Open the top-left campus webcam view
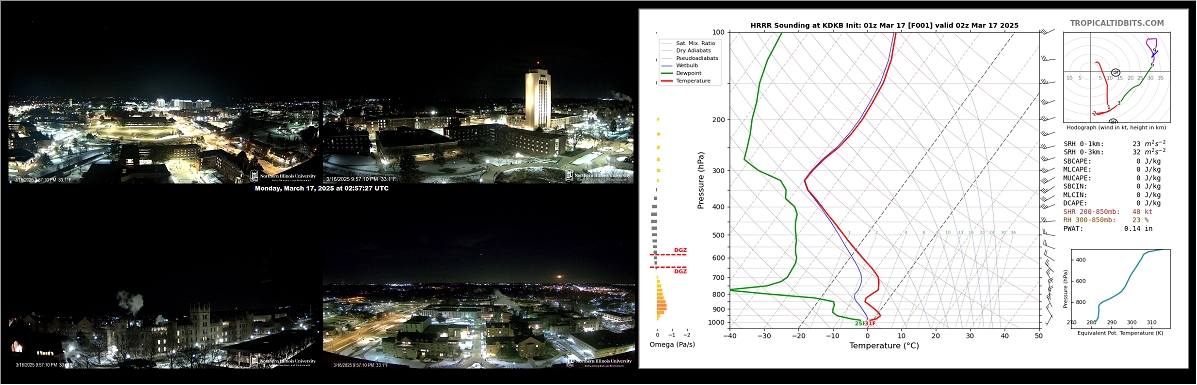The width and height of the screenshot is (1197, 385). click(163, 140)
